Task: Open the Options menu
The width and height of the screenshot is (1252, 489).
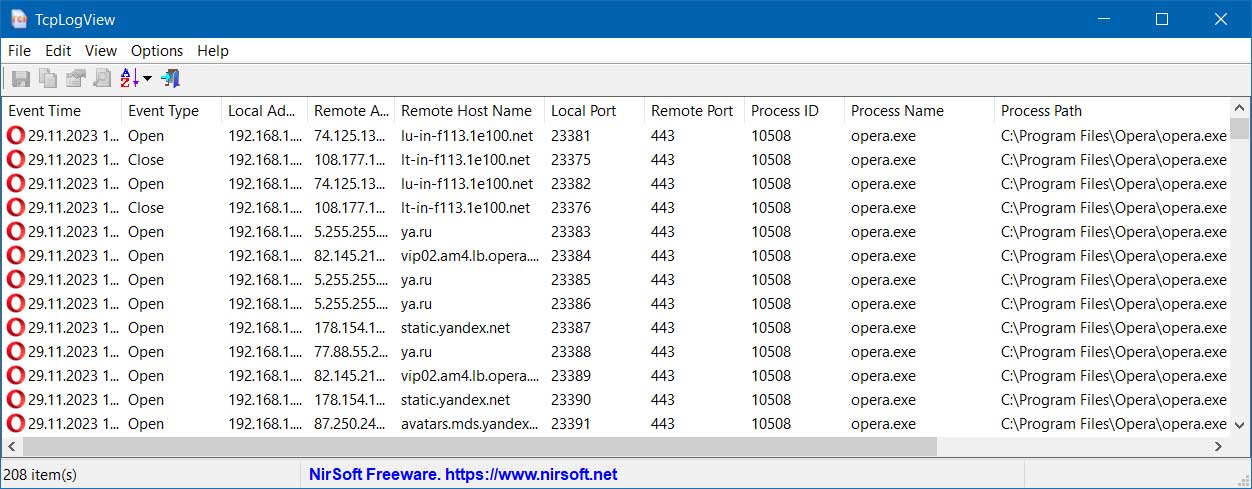Action: [157, 51]
